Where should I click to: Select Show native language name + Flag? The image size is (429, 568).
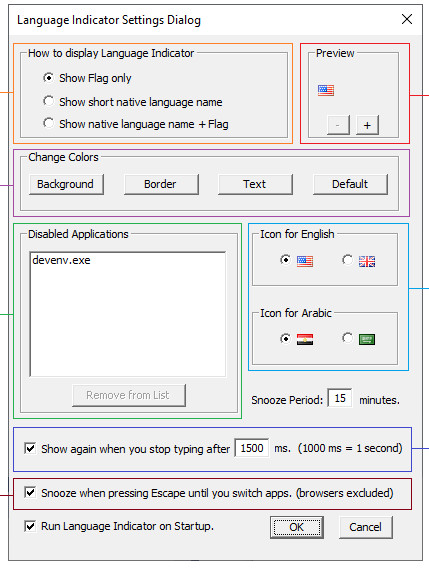pos(49,123)
